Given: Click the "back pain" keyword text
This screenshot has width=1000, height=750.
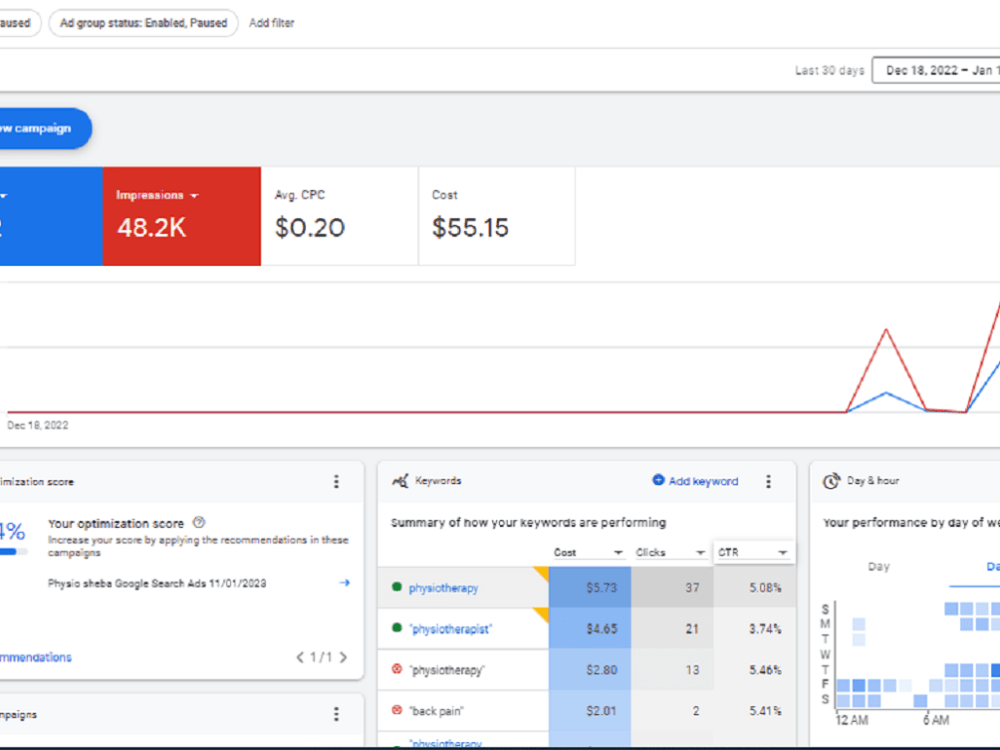Looking at the screenshot, I should pos(437,711).
